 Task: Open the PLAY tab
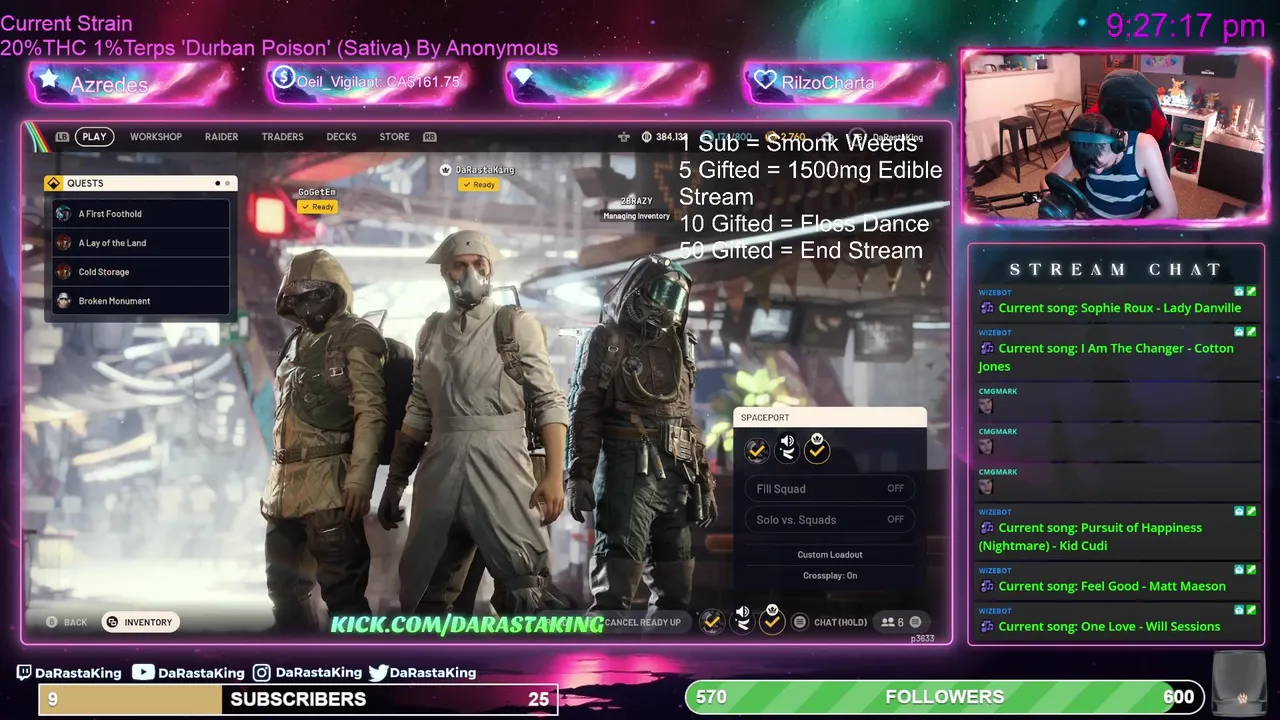(x=94, y=137)
